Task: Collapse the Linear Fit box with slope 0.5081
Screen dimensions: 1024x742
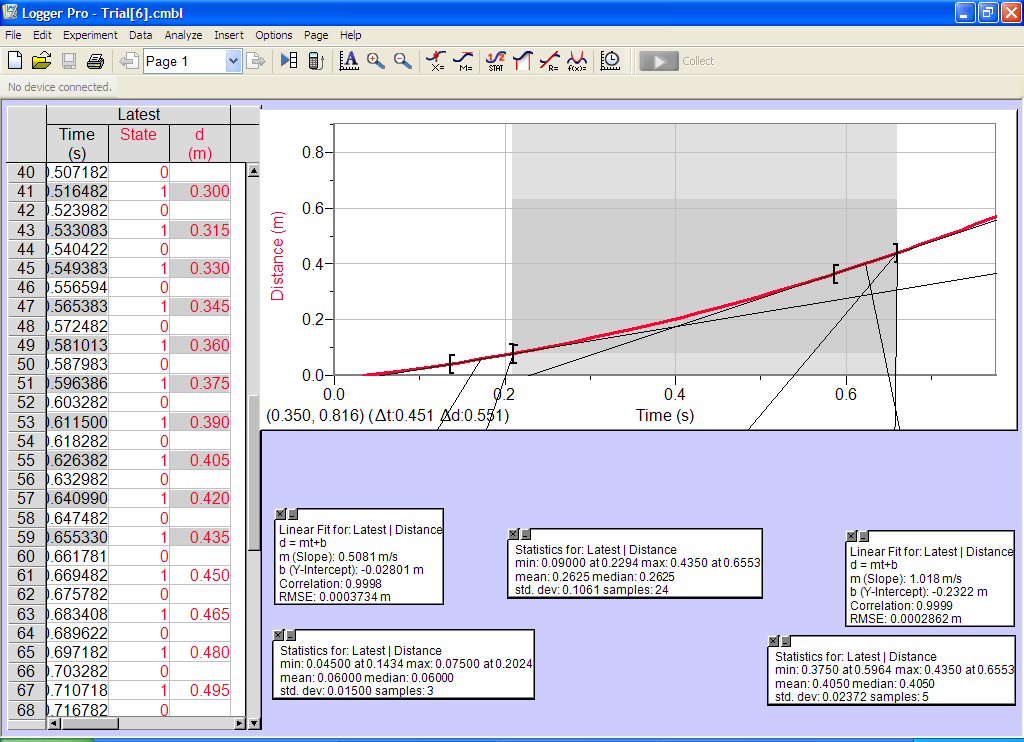Action: pos(292,514)
